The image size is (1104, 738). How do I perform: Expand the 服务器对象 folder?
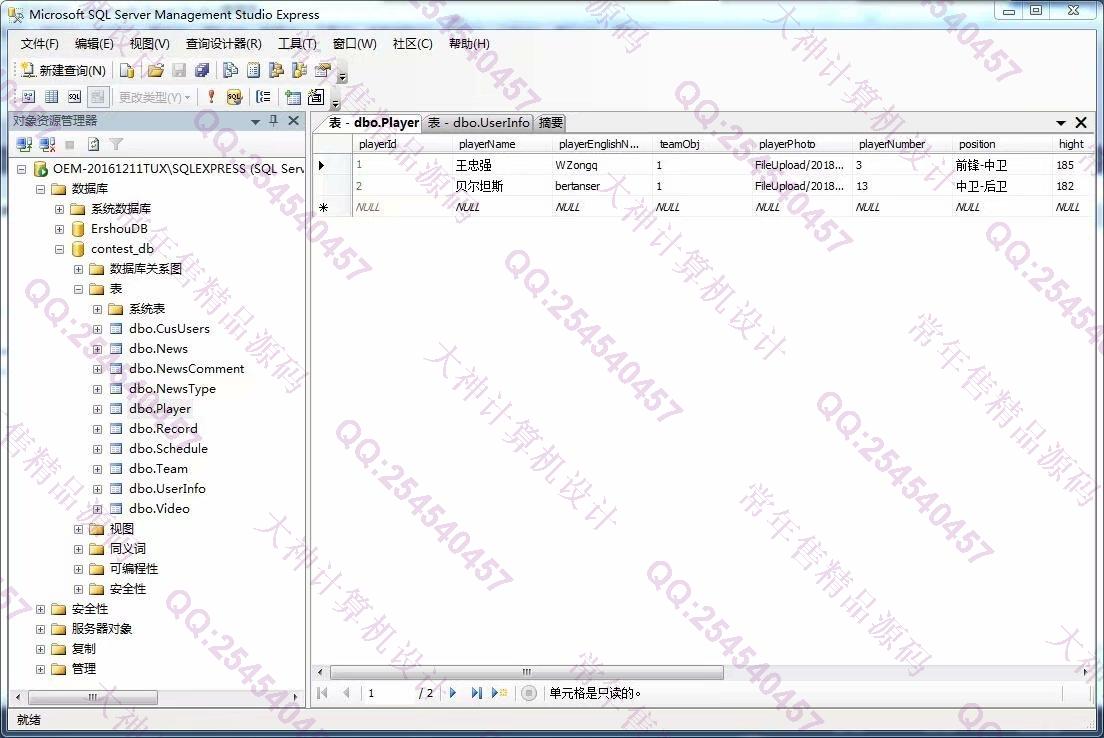pyautogui.click(x=40, y=630)
